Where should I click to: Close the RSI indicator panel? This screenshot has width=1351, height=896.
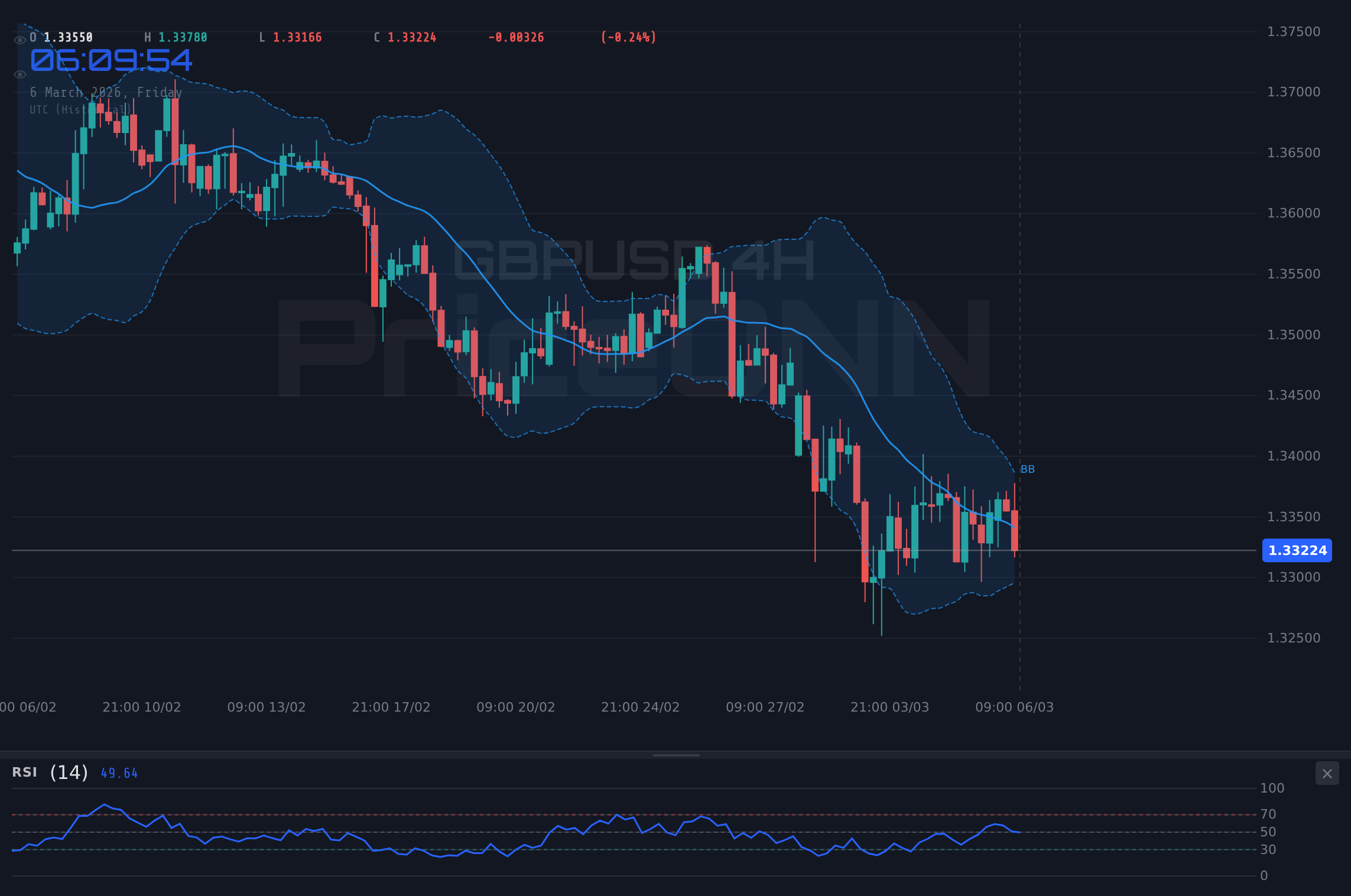pos(1327,774)
